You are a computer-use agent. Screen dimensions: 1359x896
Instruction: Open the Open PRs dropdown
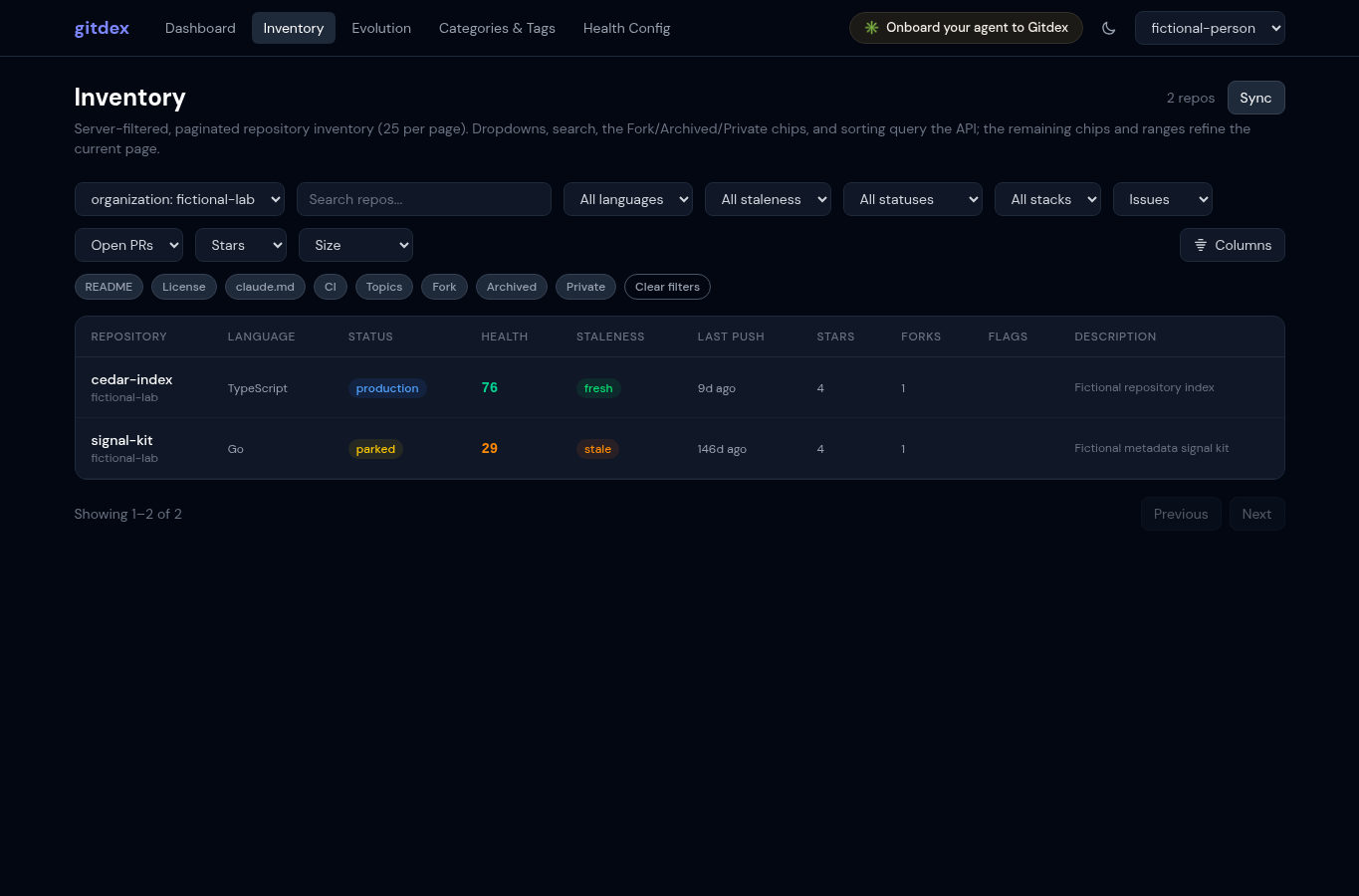(128, 245)
